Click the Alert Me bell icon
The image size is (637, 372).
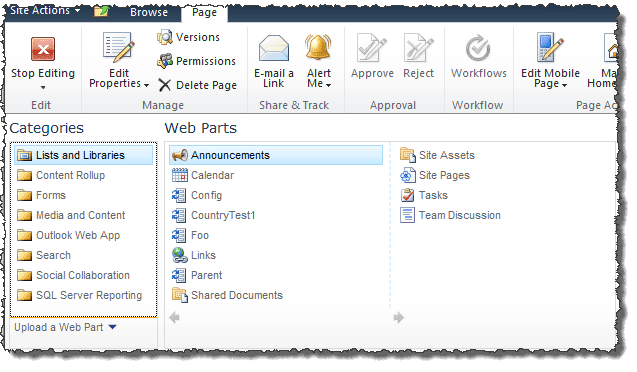pos(318,48)
